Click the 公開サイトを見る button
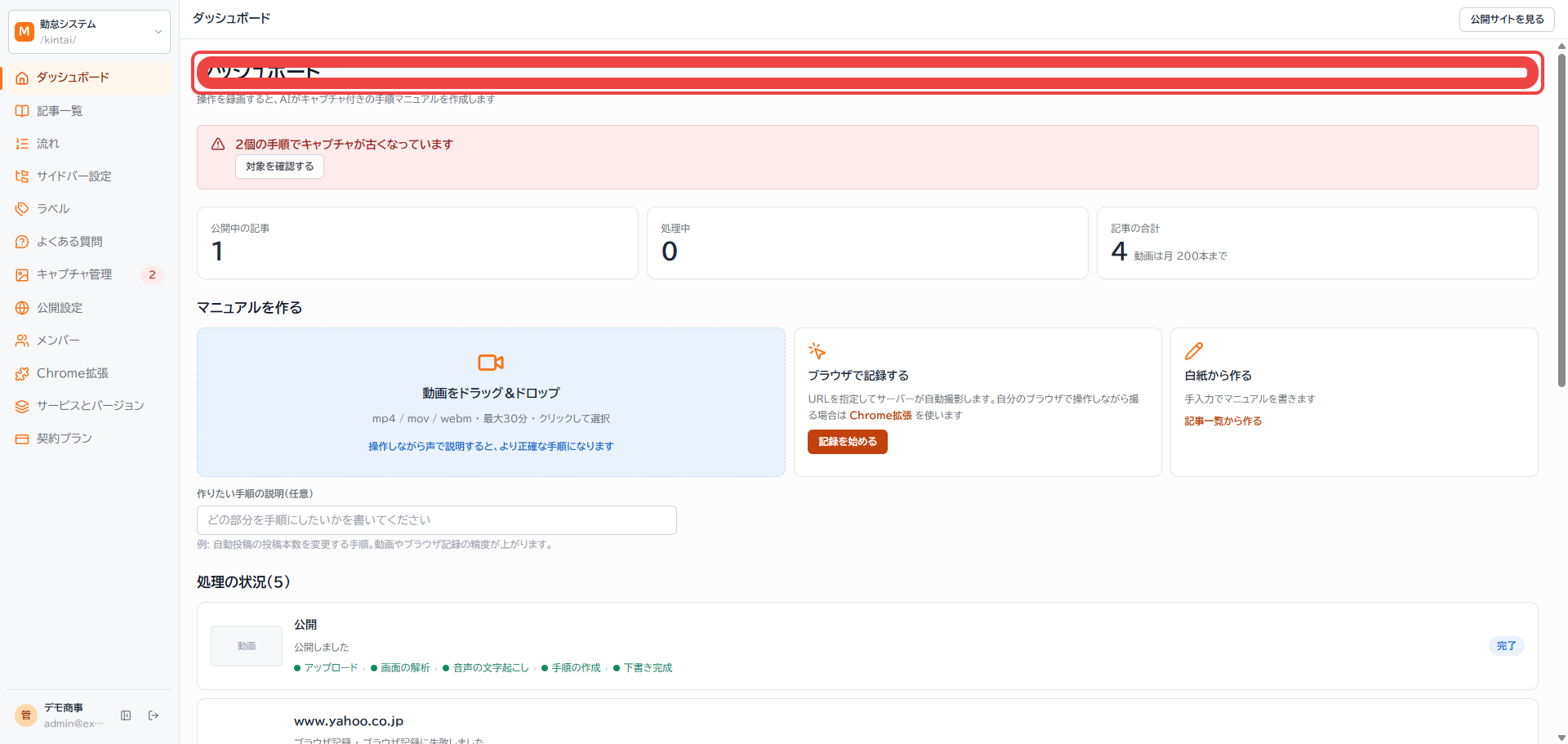The height and width of the screenshot is (744, 1568). click(x=1507, y=20)
